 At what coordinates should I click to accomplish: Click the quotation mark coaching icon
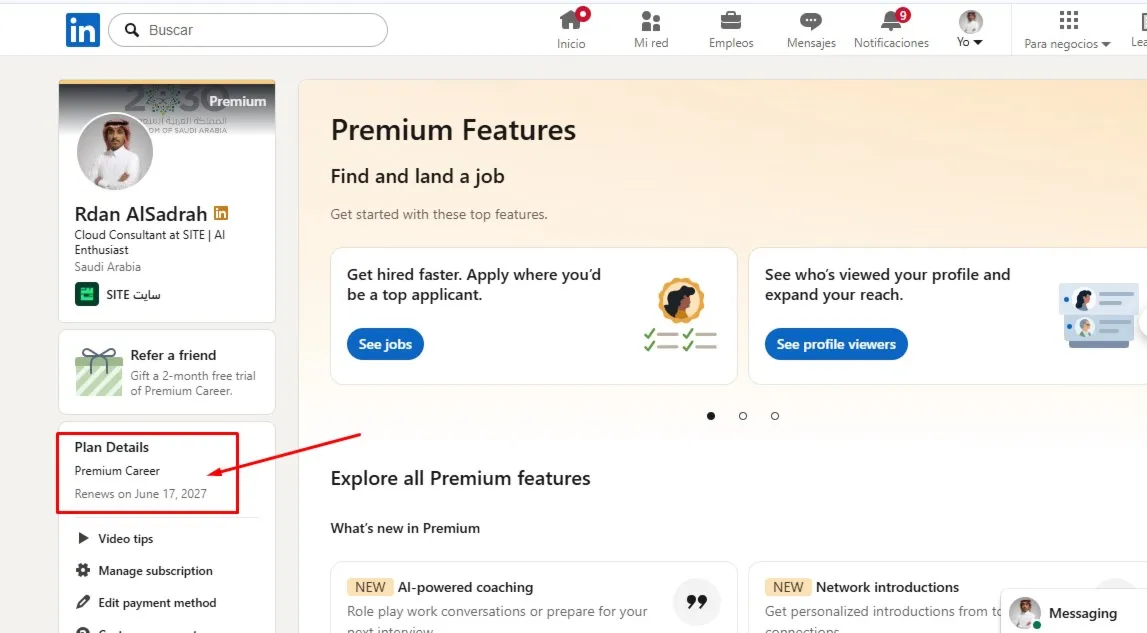coord(696,602)
